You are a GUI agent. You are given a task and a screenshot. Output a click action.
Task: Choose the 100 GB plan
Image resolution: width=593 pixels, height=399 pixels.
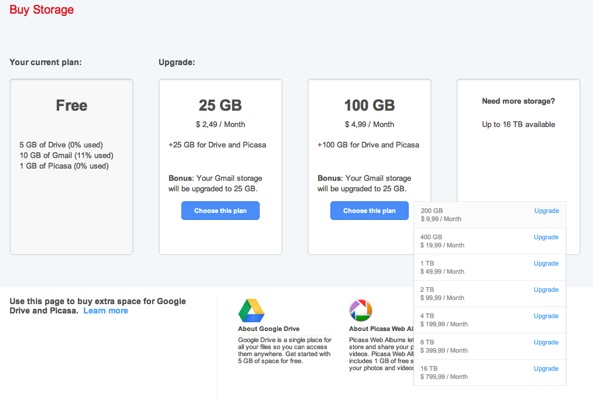pos(369,211)
